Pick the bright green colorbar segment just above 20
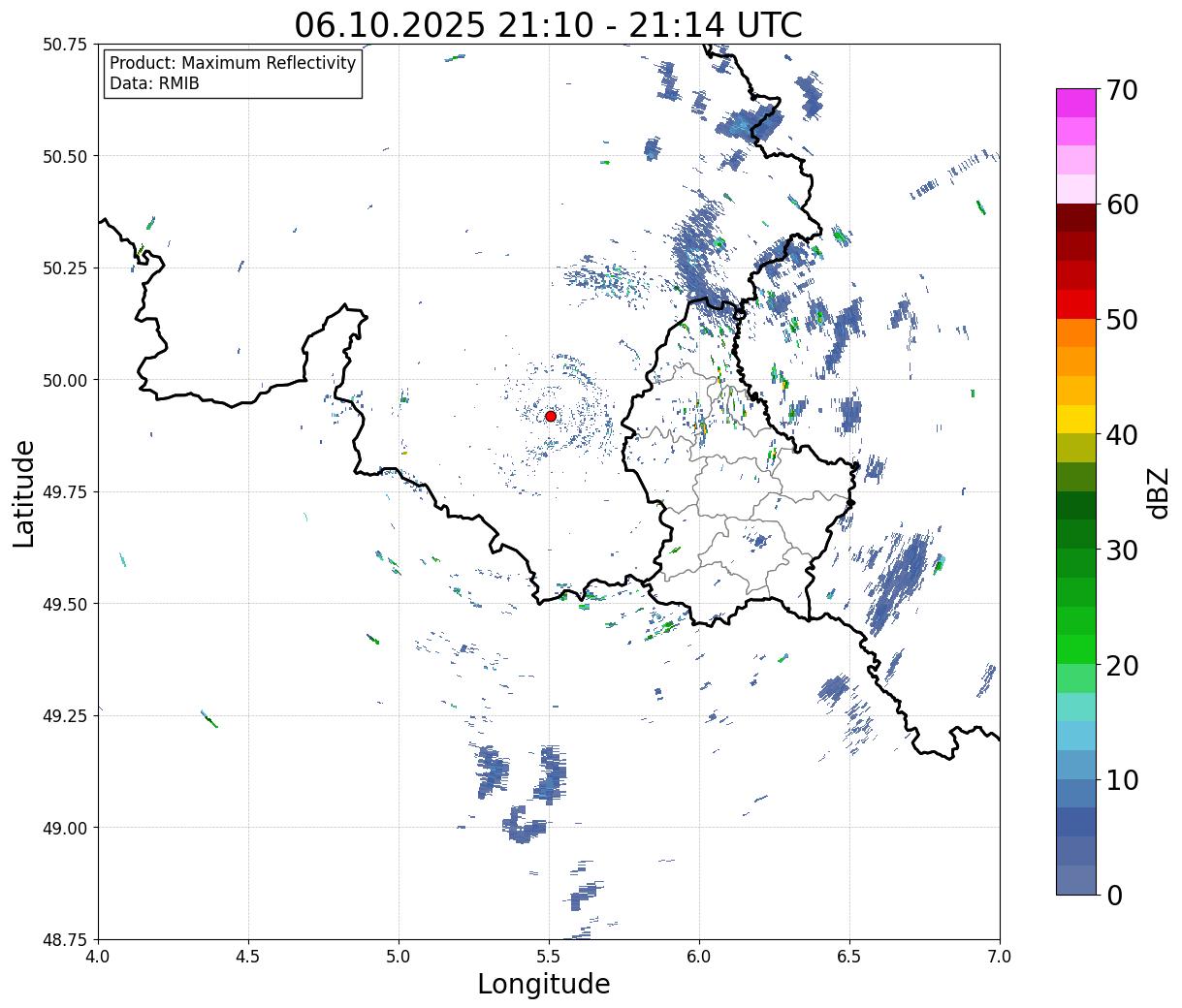 (1075, 649)
